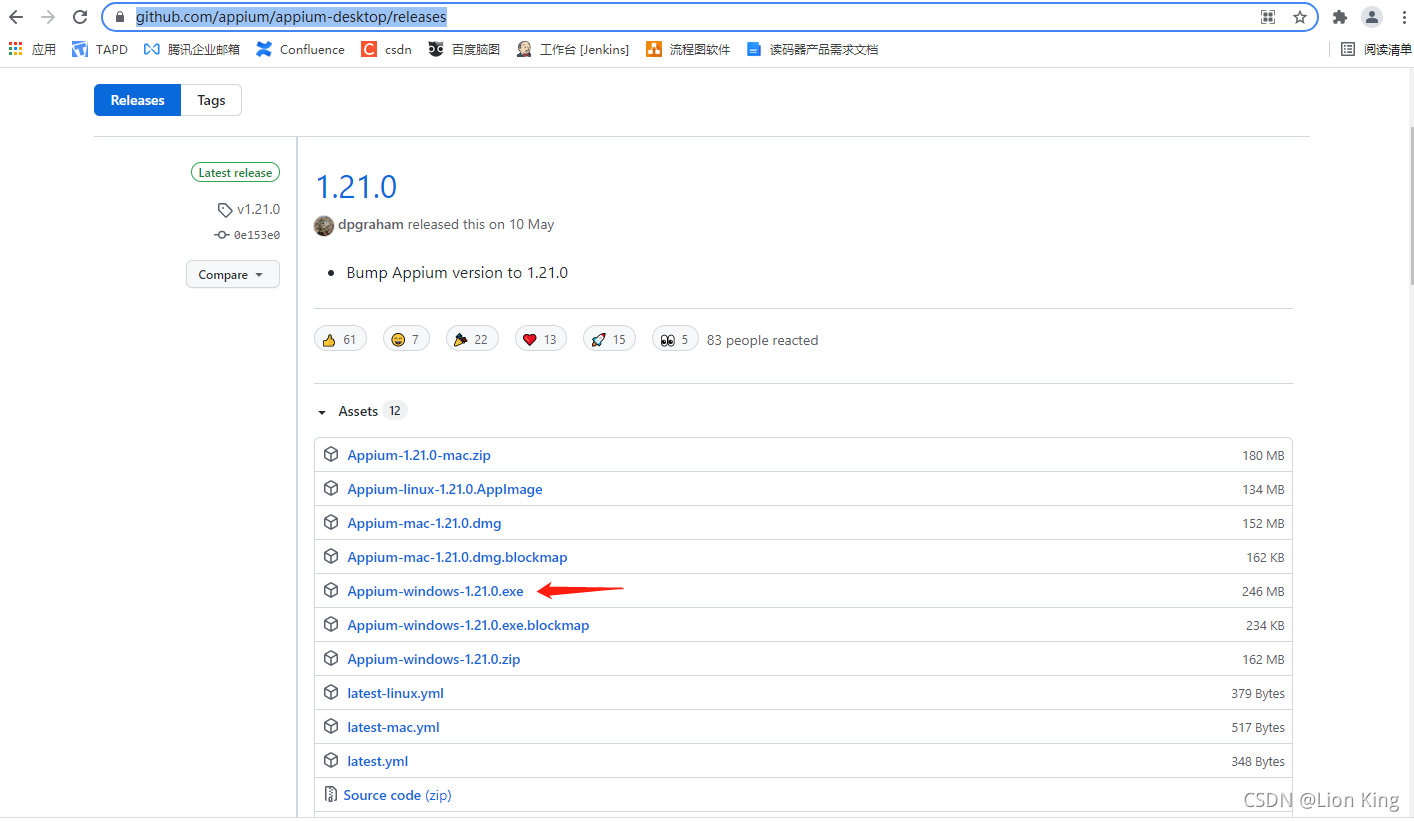Open the Compare dropdown
The image size is (1414, 821).
click(233, 274)
